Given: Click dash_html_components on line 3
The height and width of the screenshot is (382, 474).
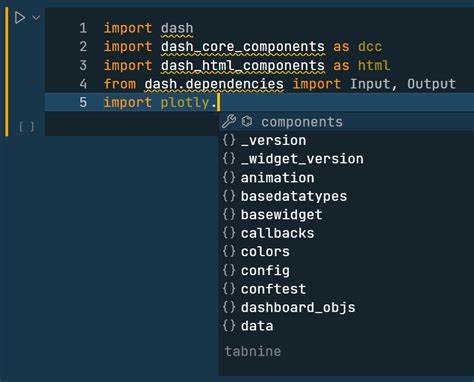Looking at the screenshot, I should [243, 65].
